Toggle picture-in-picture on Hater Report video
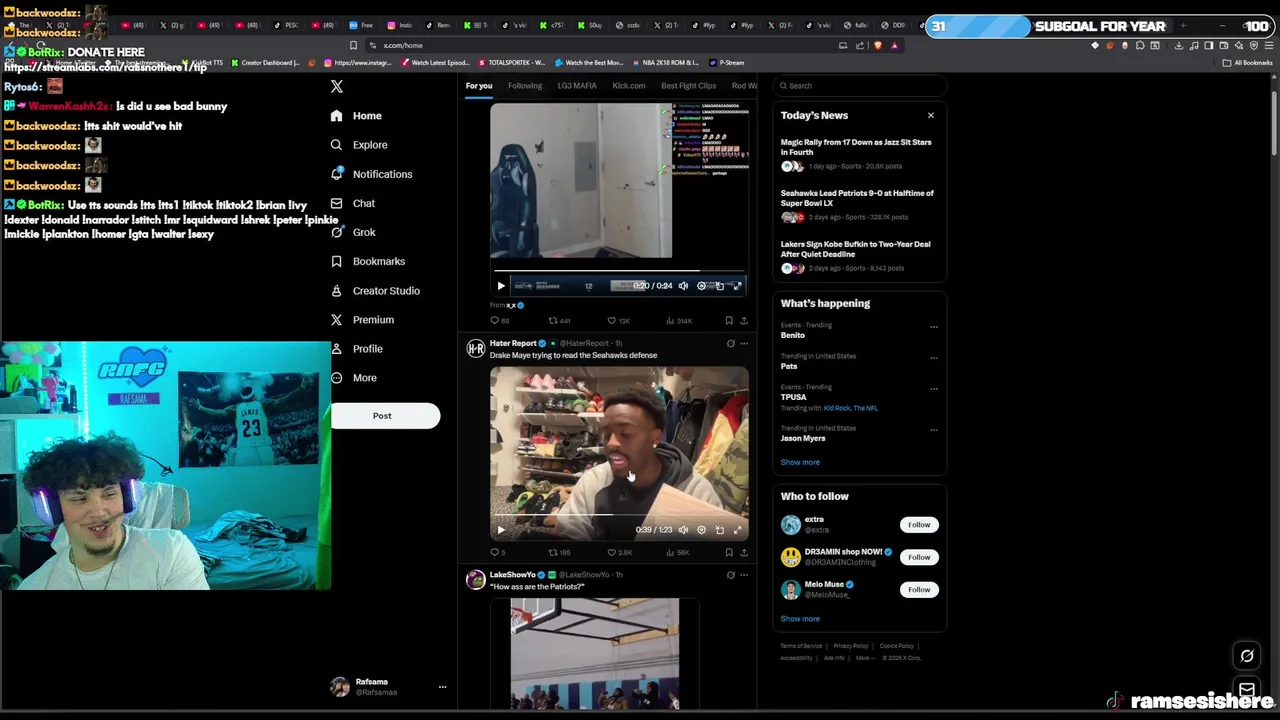 point(719,530)
